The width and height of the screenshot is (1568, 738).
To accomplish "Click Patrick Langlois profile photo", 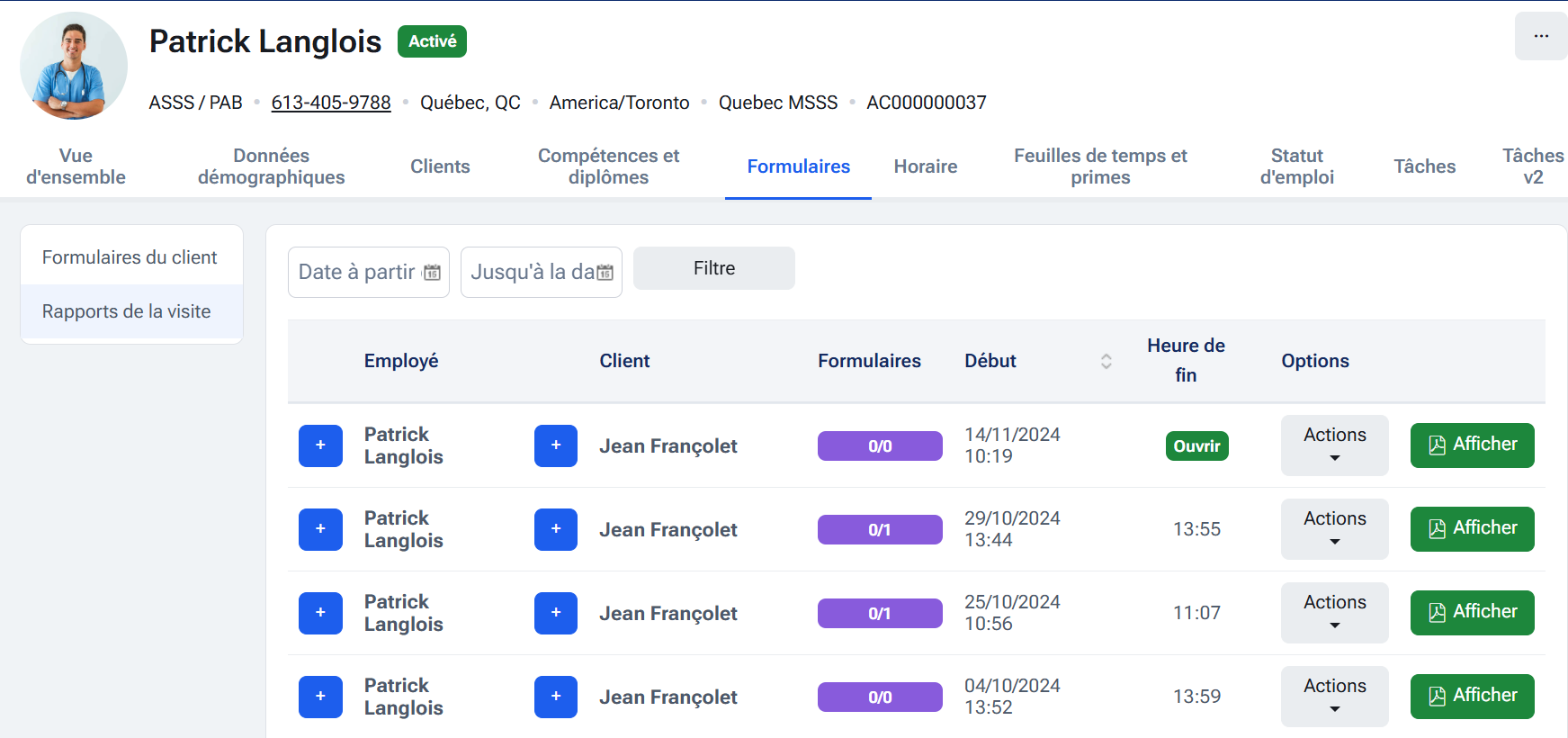I will click(x=74, y=66).
